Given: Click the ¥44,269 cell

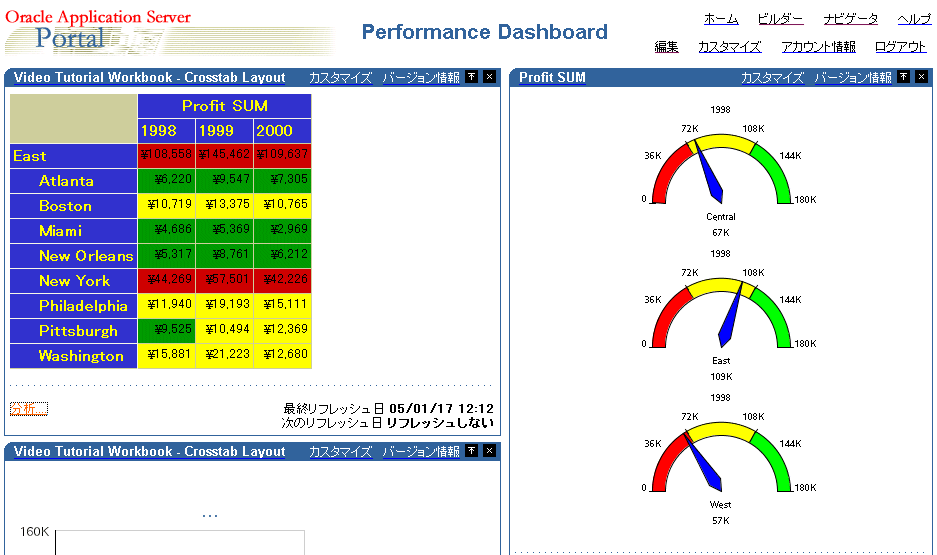Looking at the screenshot, I should [166, 280].
